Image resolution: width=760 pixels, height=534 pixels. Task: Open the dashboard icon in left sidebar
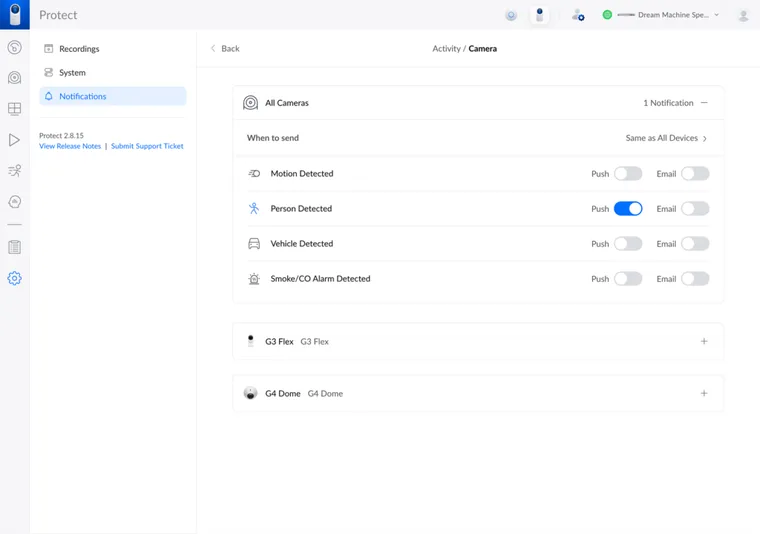[15, 47]
